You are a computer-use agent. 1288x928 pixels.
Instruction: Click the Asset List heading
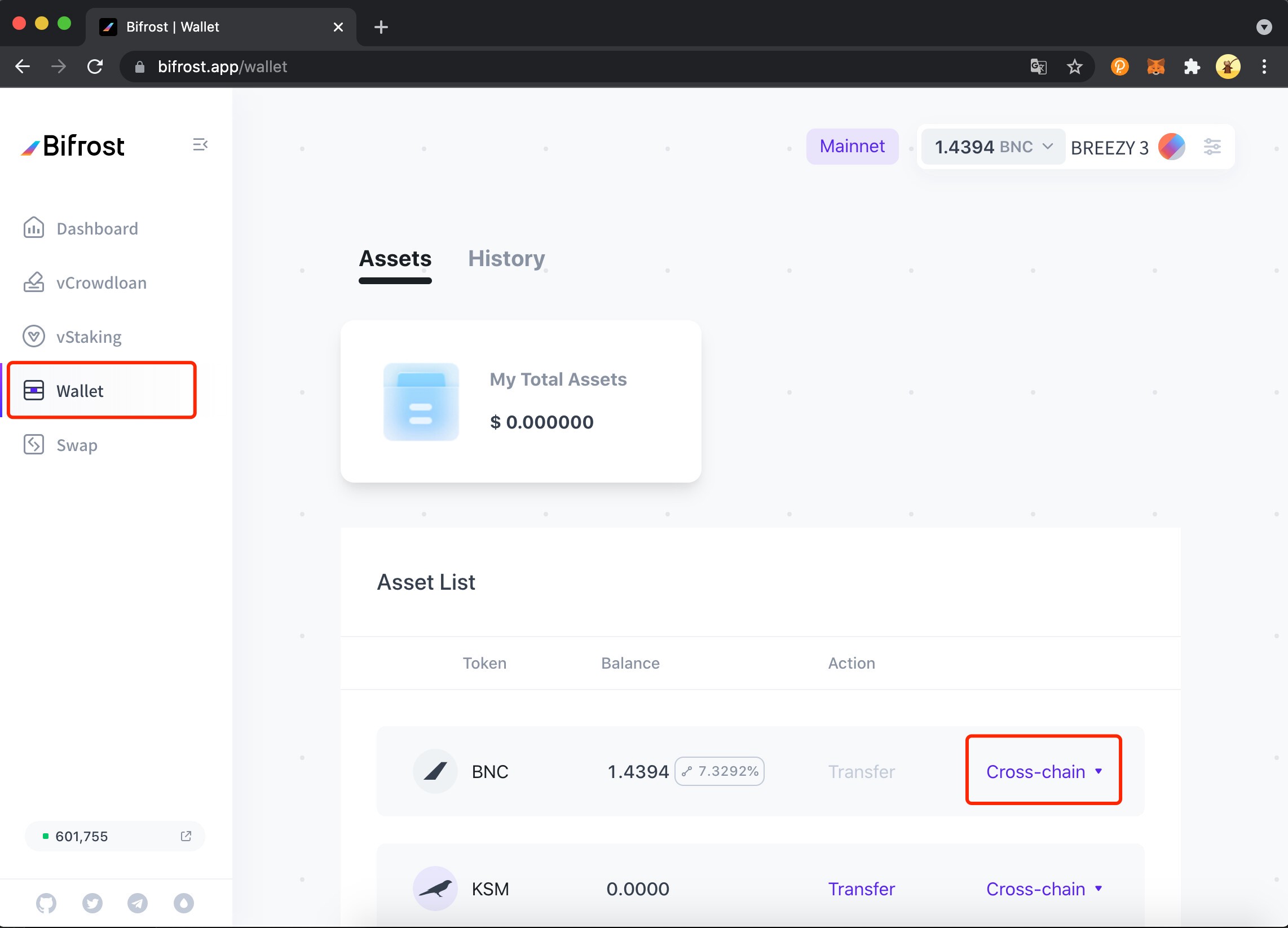(x=426, y=582)
